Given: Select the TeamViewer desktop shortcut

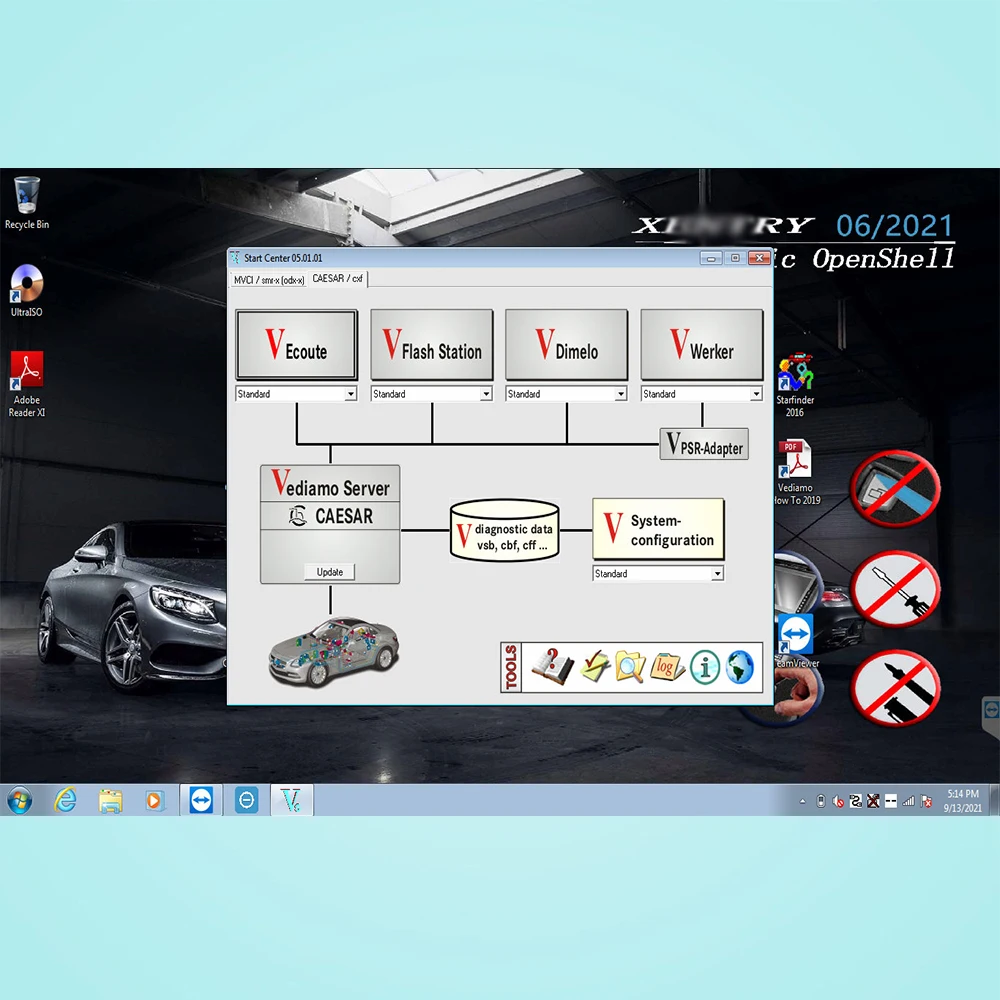Looking at the screenshot, I should point(796,641).
